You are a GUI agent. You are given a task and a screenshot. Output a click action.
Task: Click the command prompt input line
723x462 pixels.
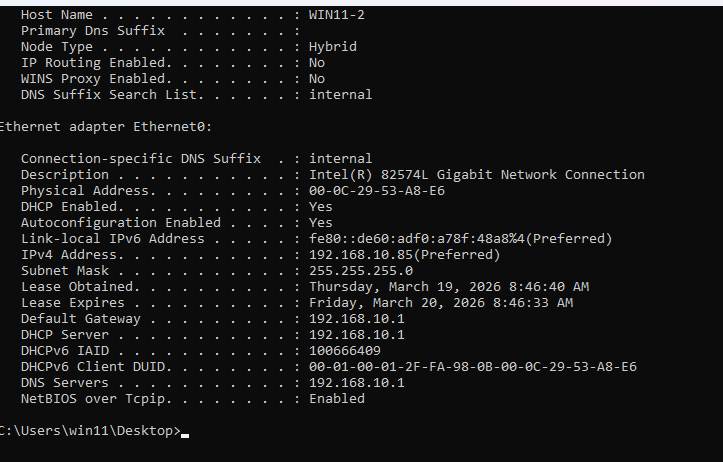click(x=186, y=431)
